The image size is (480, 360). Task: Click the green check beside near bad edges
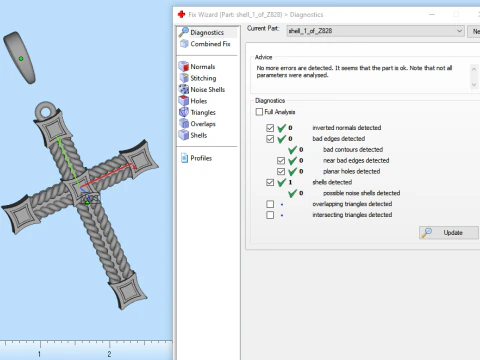pos(293,161)
